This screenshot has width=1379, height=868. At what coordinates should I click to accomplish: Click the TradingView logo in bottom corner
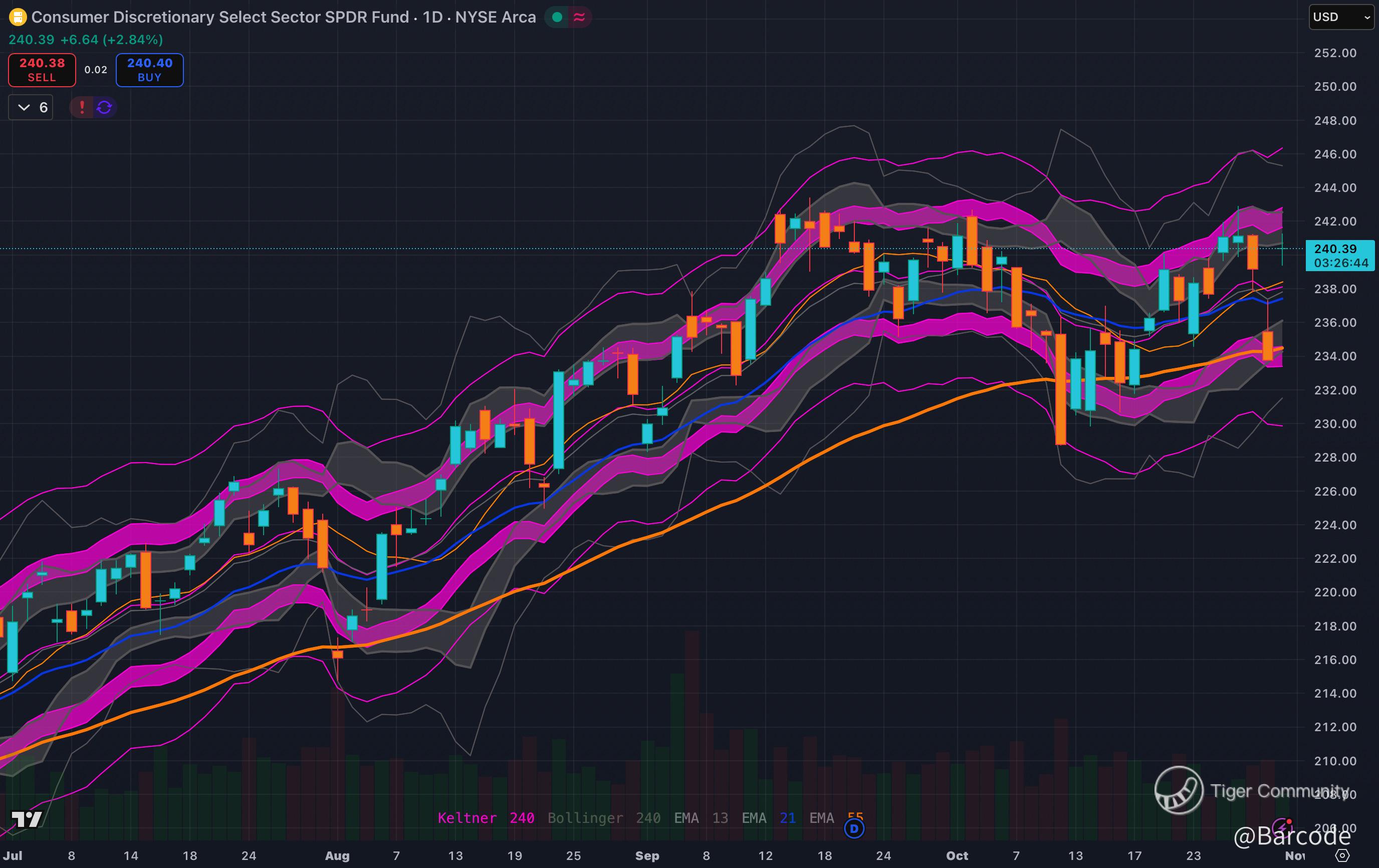pos(27,819)
